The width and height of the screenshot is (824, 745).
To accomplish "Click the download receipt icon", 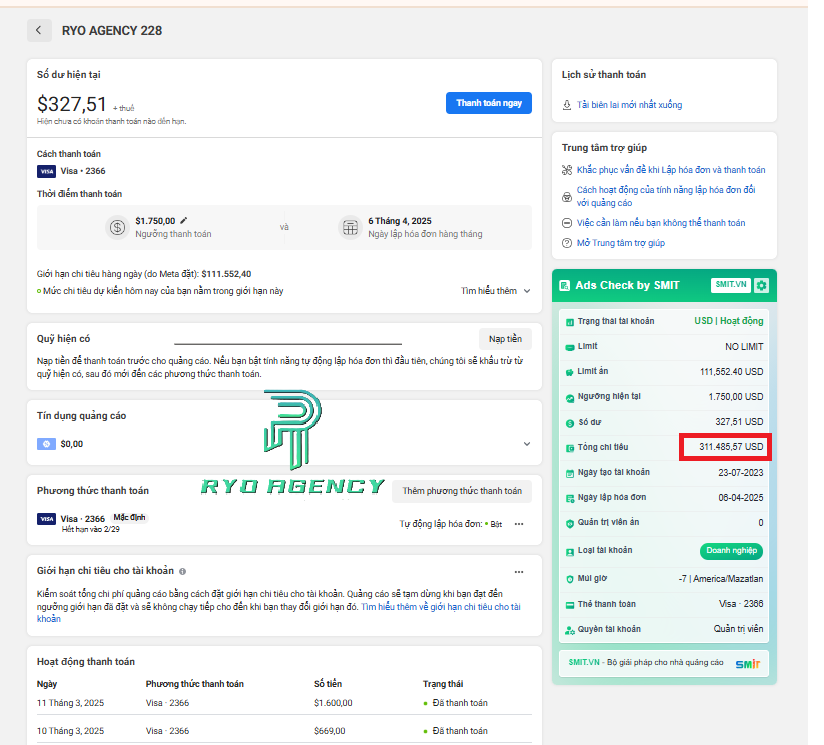I will (x=566, y=105).
